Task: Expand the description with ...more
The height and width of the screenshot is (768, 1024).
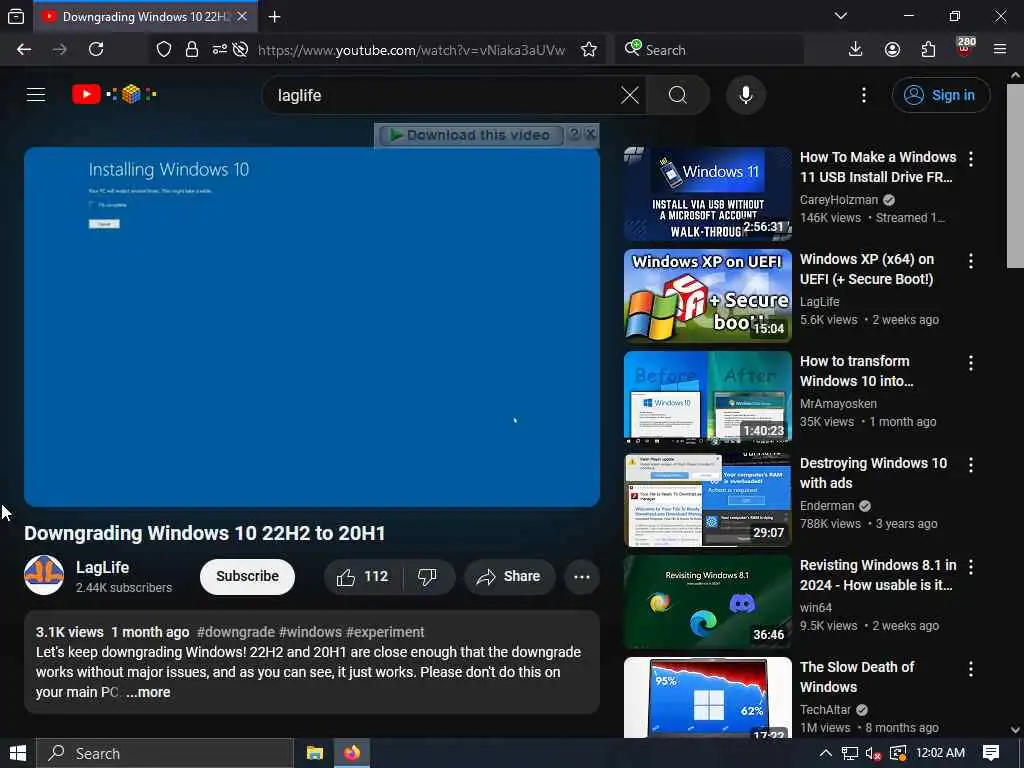Action: pyautogui.click(x=148, y=692)
